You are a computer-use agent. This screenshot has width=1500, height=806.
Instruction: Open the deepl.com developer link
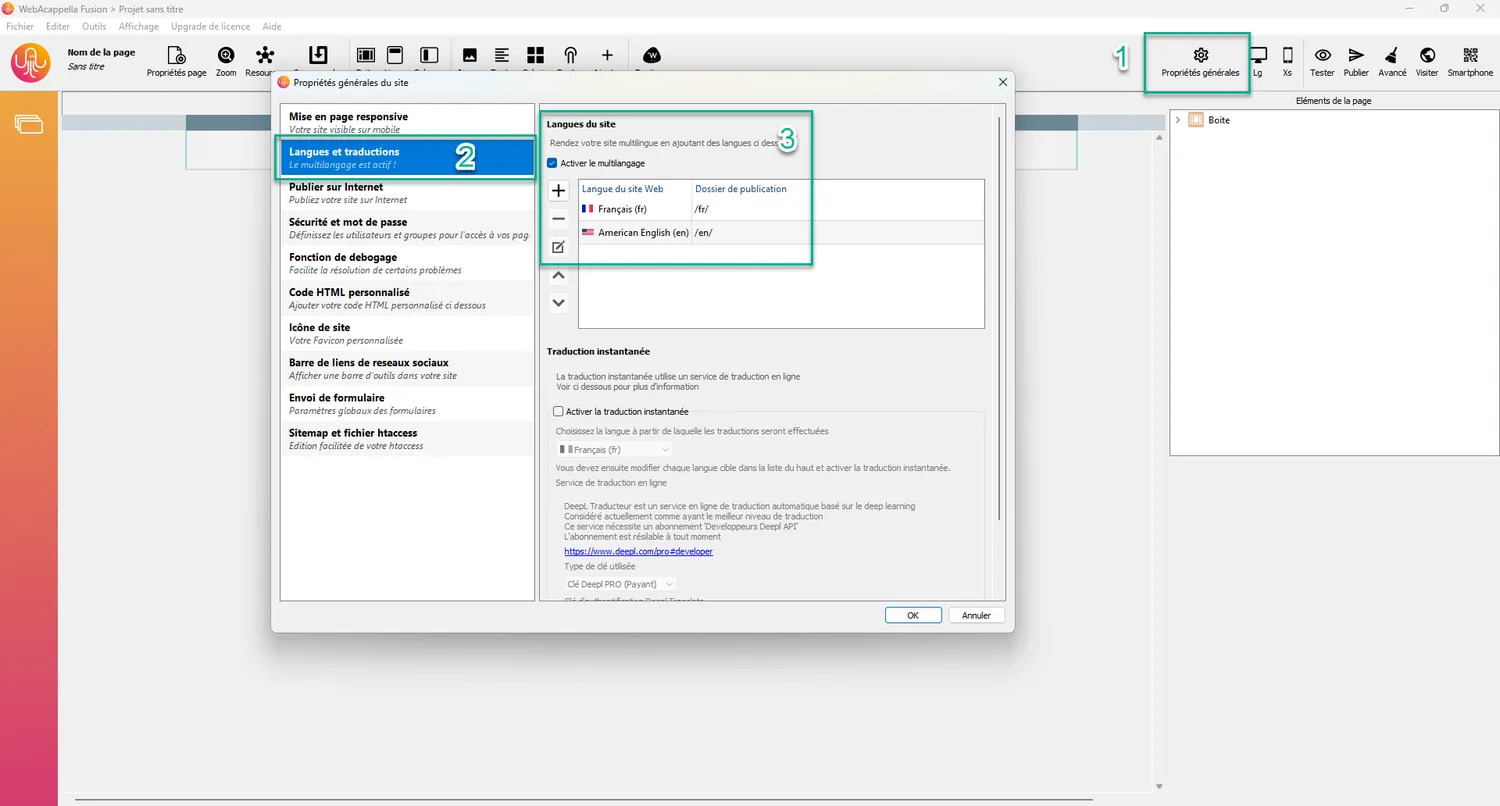click(638, 551)
